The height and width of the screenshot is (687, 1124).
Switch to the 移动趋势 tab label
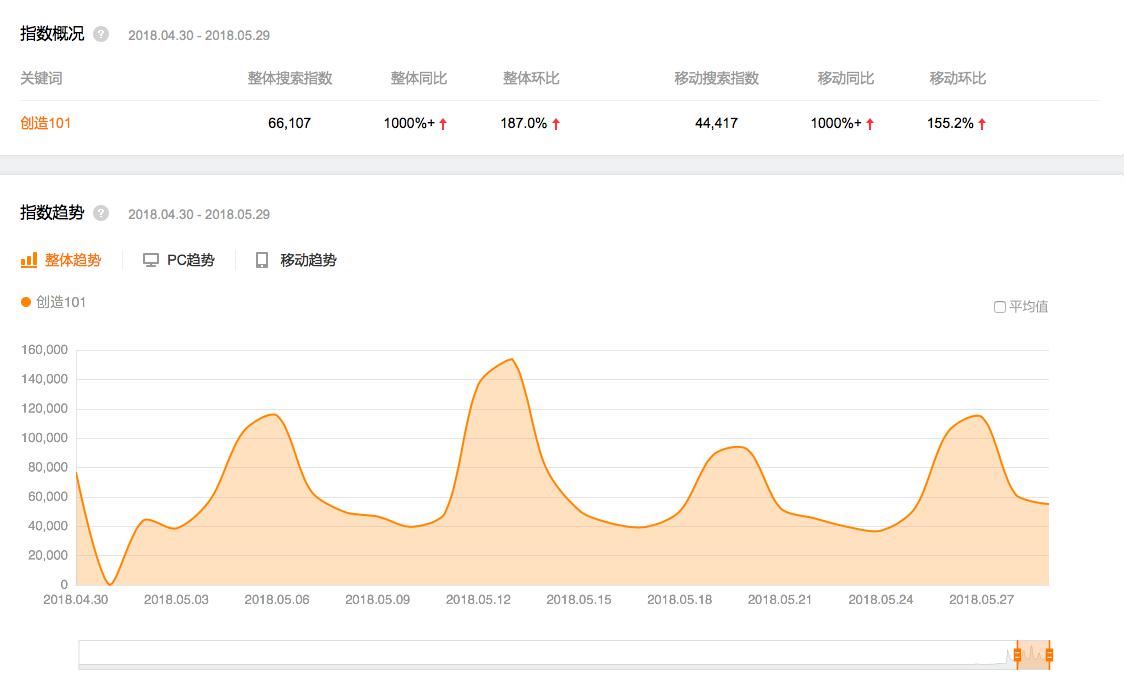308,260
